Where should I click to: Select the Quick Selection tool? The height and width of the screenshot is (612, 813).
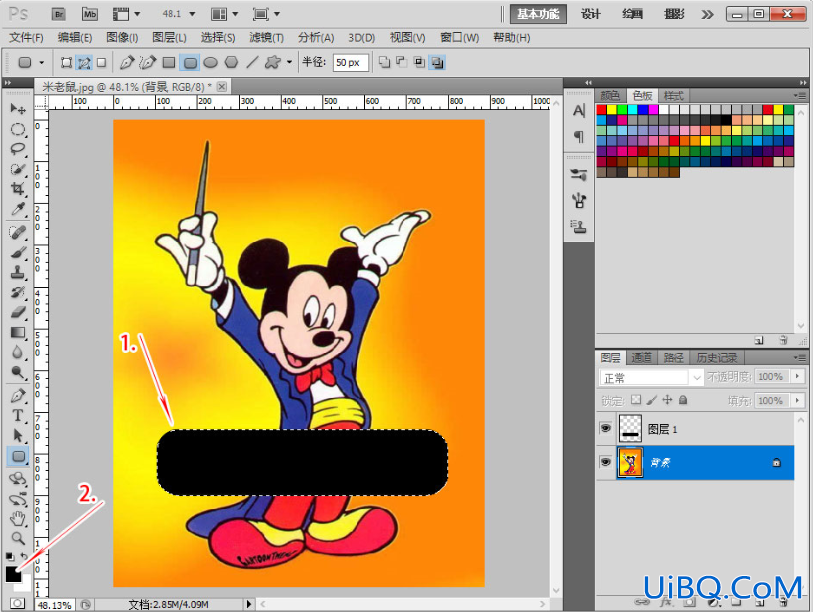pyautogui.click(x=18, y=169)
